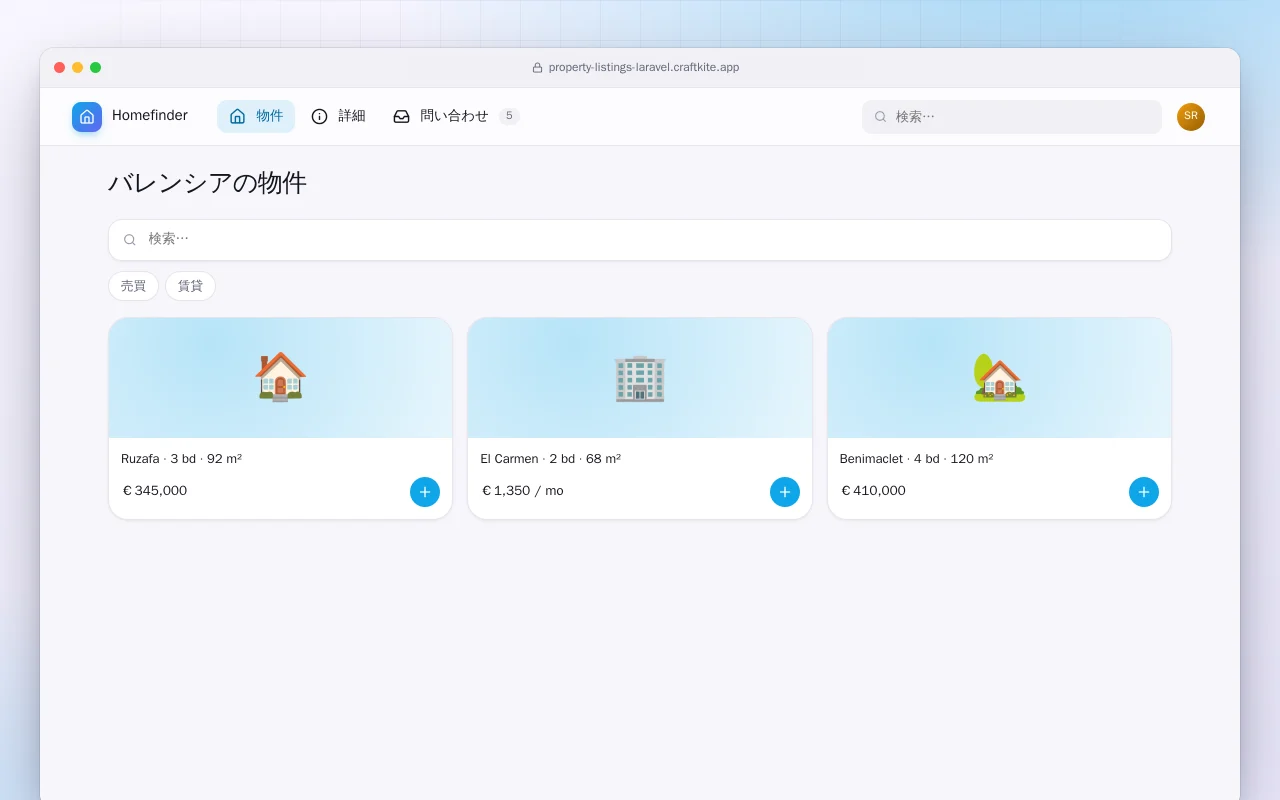Add the Benimaclet listing with plus button
The height and width of the screenshot is (800, 1280).
click(x=1144, y=492)
